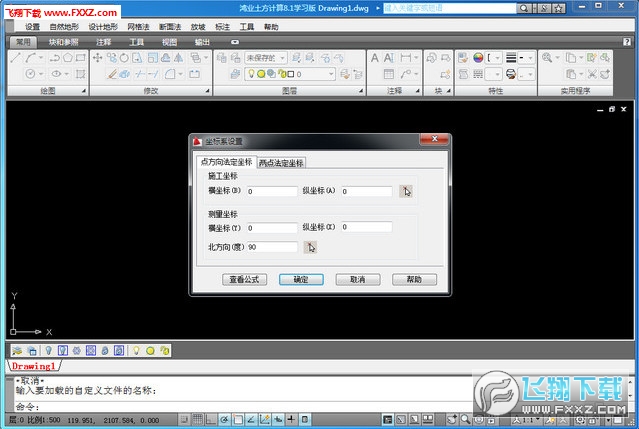Expand the 图层 panel
The image size is (639, 429).
tap(361, 91)
